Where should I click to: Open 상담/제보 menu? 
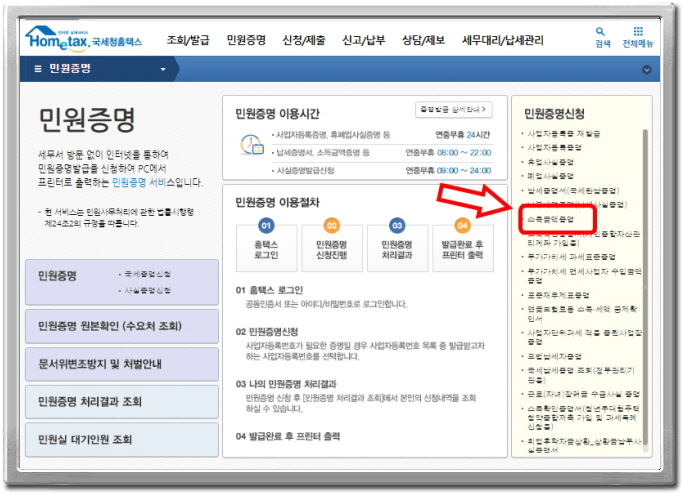(423, 40)
